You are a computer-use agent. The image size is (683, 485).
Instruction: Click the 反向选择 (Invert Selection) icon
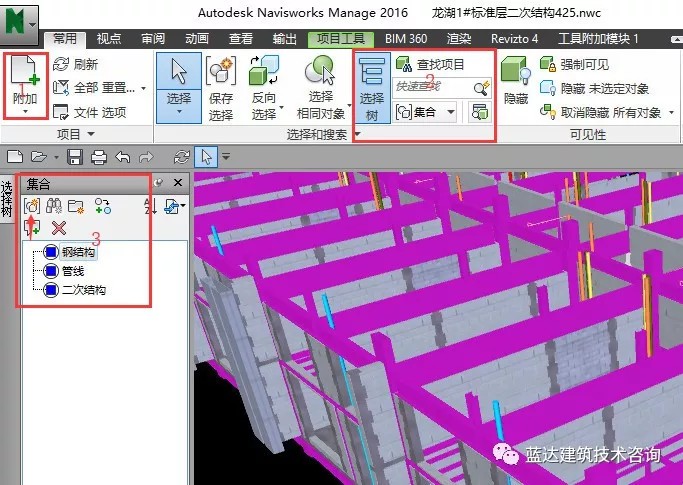[264, 74]
